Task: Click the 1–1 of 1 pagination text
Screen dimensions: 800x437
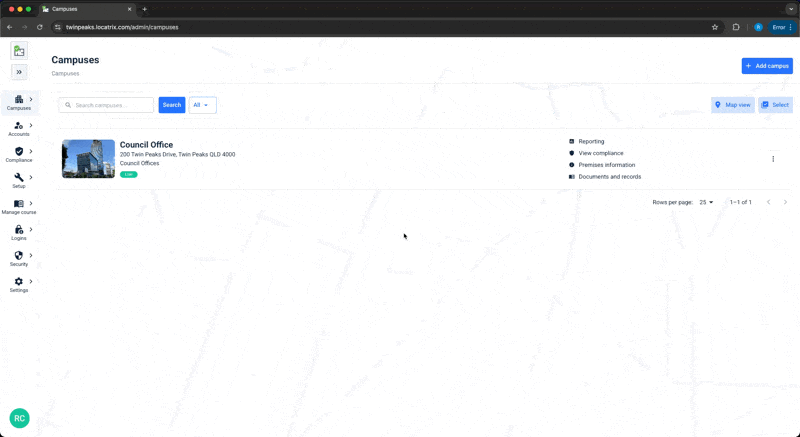Action: [740, 202]
